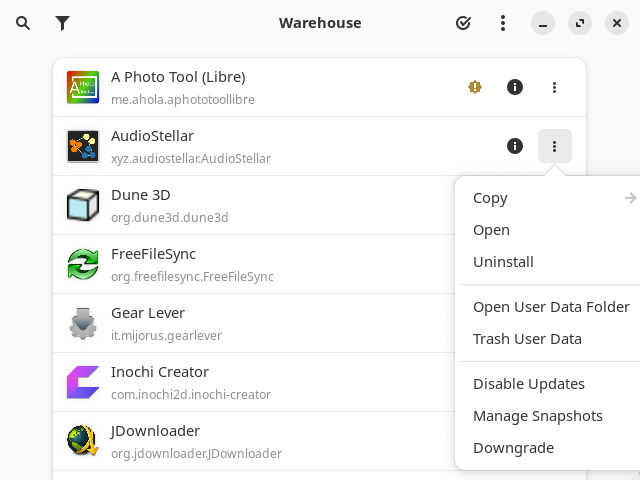Select the Dune 3D row title
640x480 pixels.
point(141,195)
